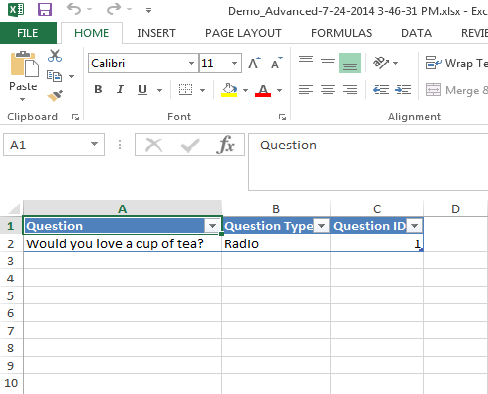This screenshot has width=488, height=394.
Task: Click the Wrap Text button
Action: 457,63
